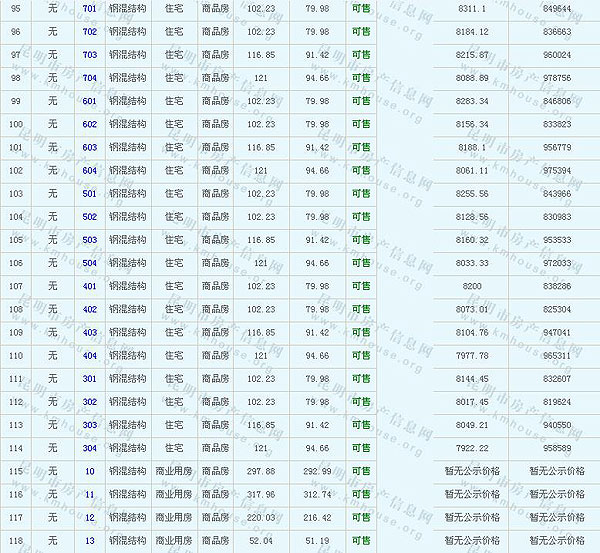Screen dimensions: 600x553
Task: Open commercial unit 10 link
Action: click(x=90, y=471)
